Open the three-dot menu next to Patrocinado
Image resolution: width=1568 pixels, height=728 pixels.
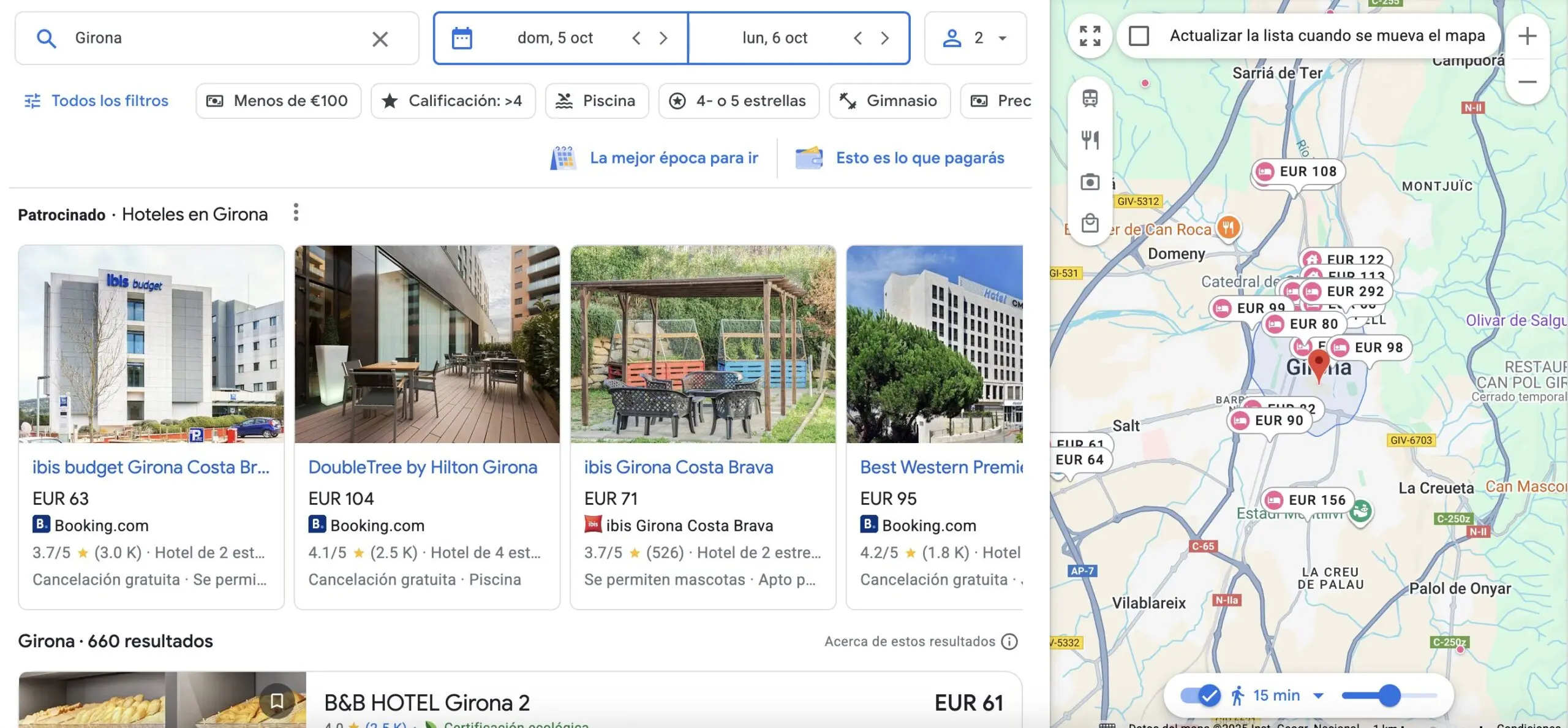pyautogui.click(x=296, y=213)
